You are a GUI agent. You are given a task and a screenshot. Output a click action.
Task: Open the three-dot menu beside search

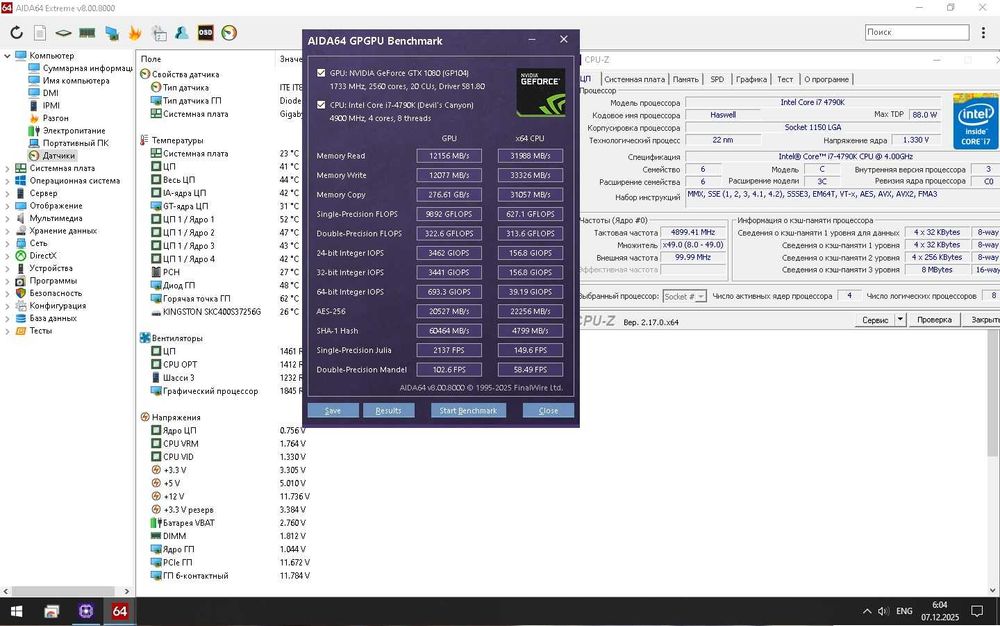(983, 32)
